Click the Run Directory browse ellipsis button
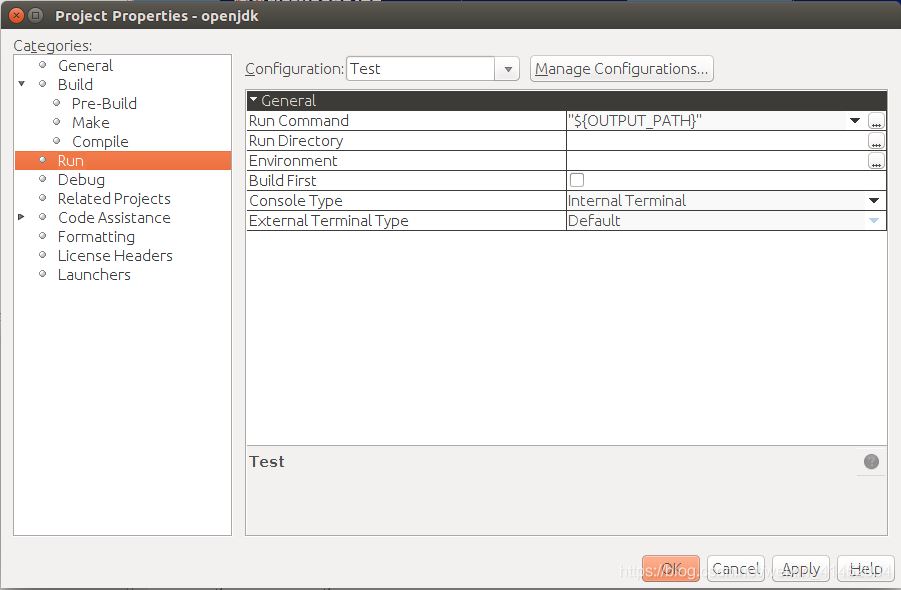This screenshot has width=901, height=590. pos(876,141)
